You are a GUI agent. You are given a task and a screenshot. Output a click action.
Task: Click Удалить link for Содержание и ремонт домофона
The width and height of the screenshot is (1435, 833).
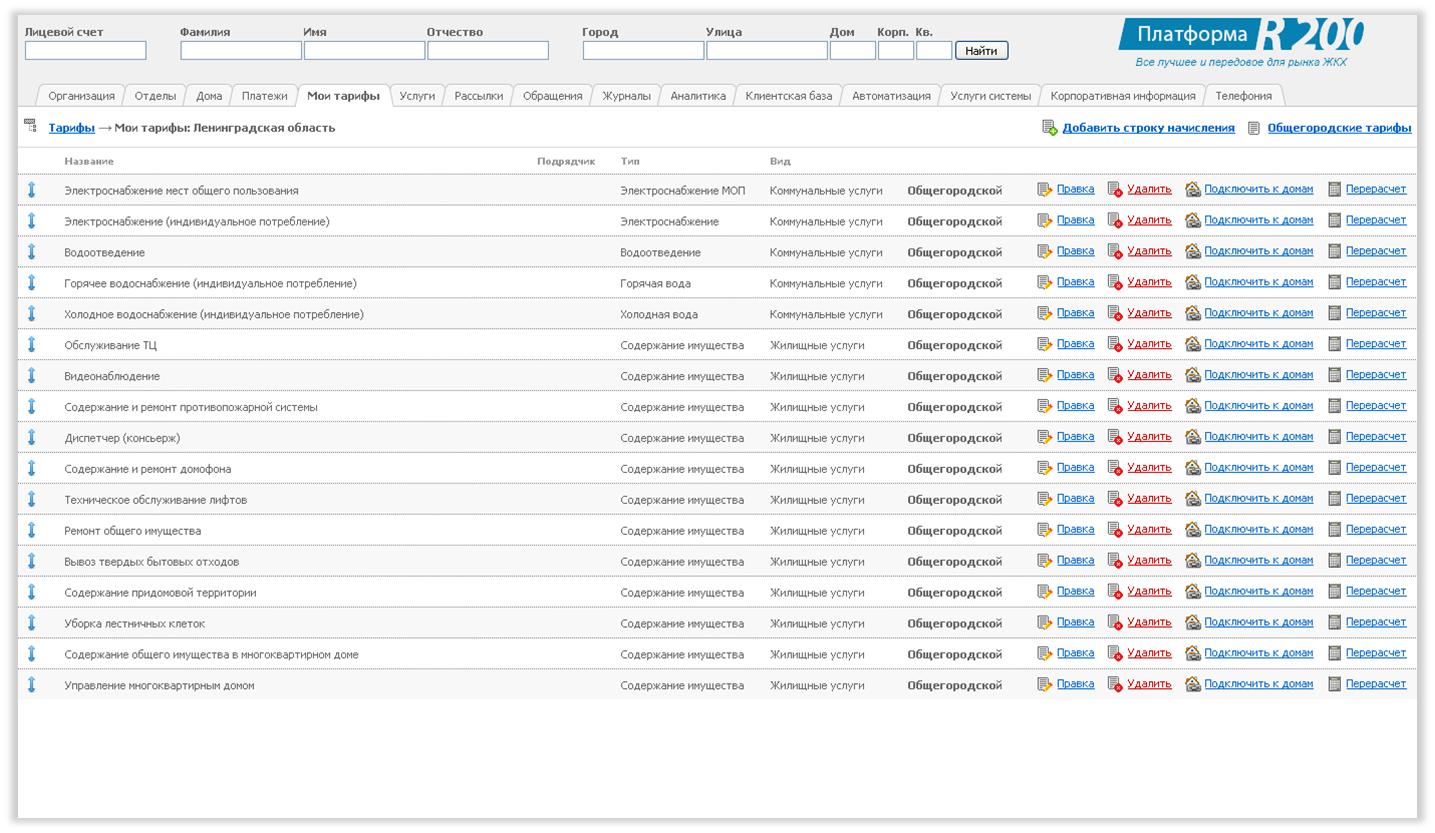pyautogui.click(x=1149, y=468)
